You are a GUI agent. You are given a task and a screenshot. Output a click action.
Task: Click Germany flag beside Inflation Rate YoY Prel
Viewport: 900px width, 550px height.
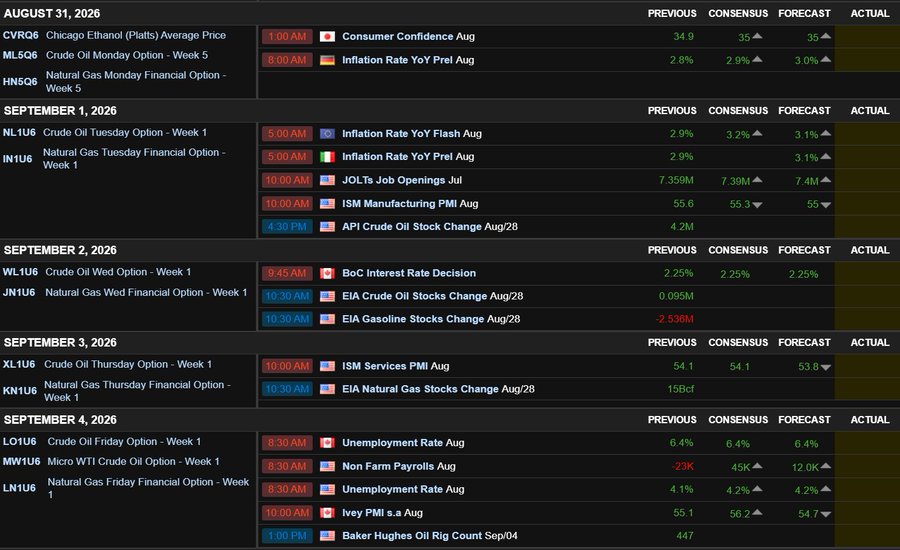327,60
